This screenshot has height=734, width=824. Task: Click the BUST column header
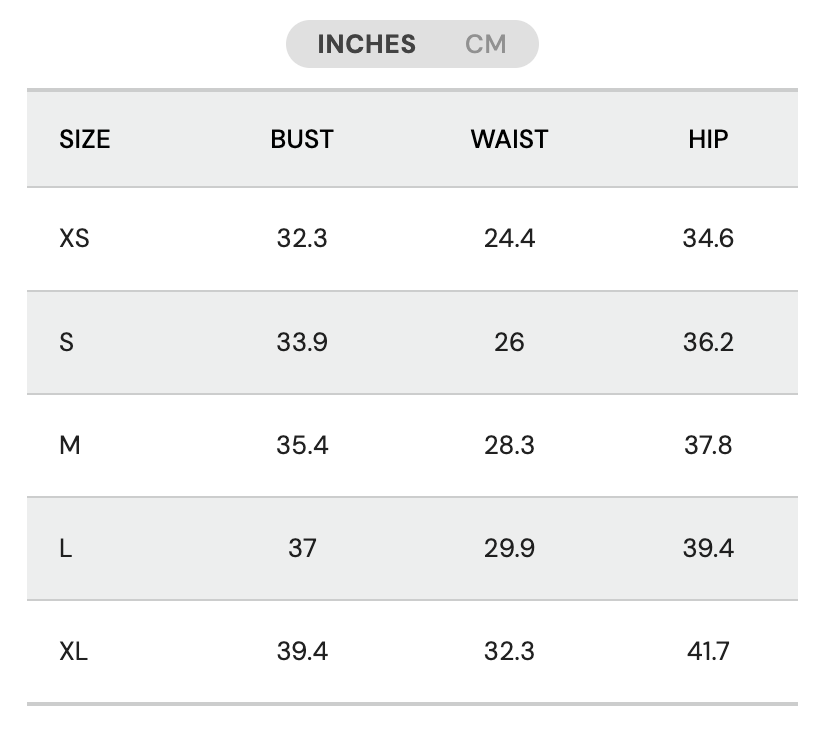pos(302,139)
